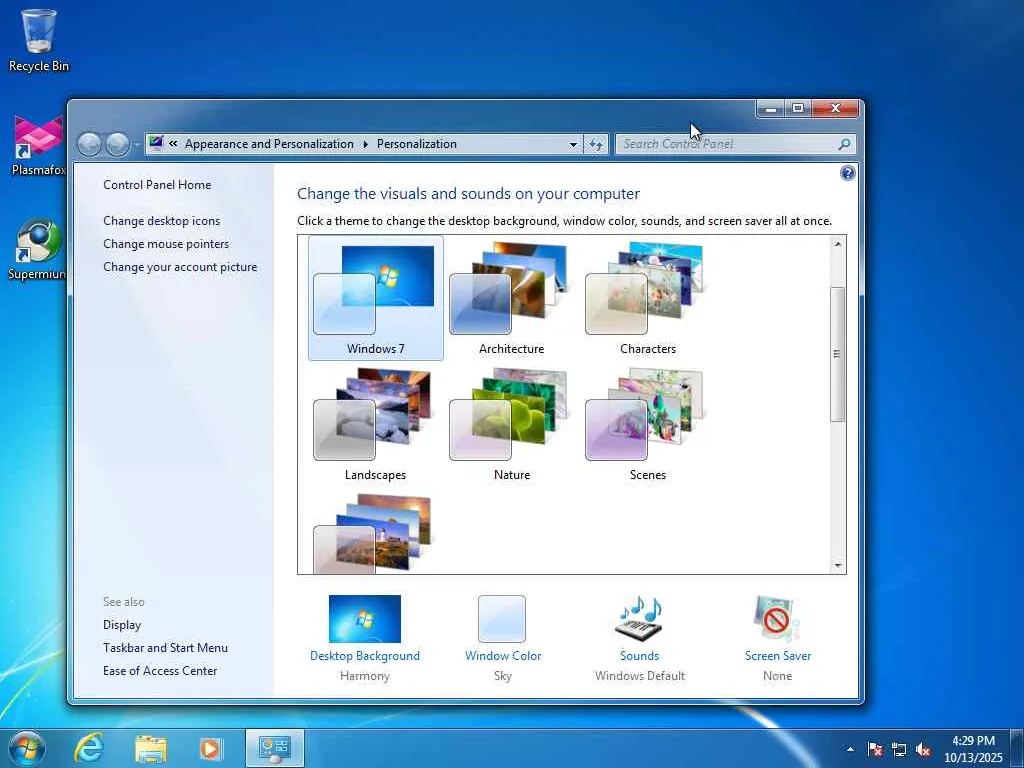The image size is (1024, 768).
Task: Click the network tray icon
Action: [899, 749]
